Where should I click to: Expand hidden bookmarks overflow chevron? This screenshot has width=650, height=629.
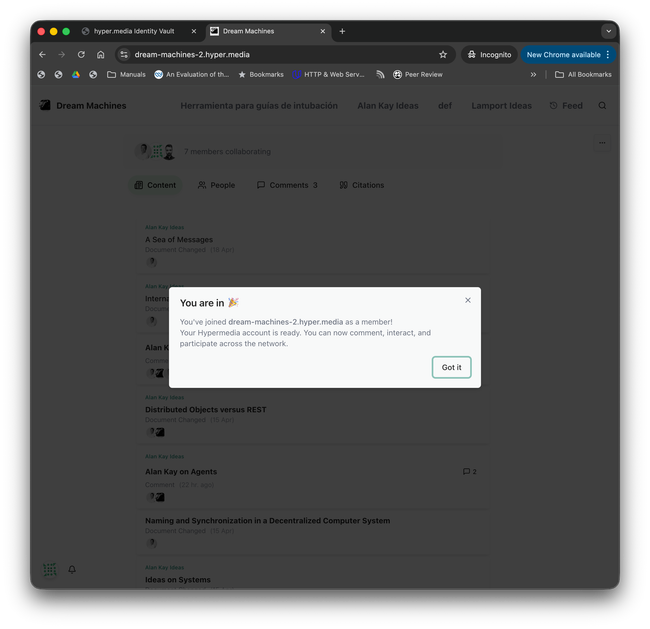(x=533, y=74)
